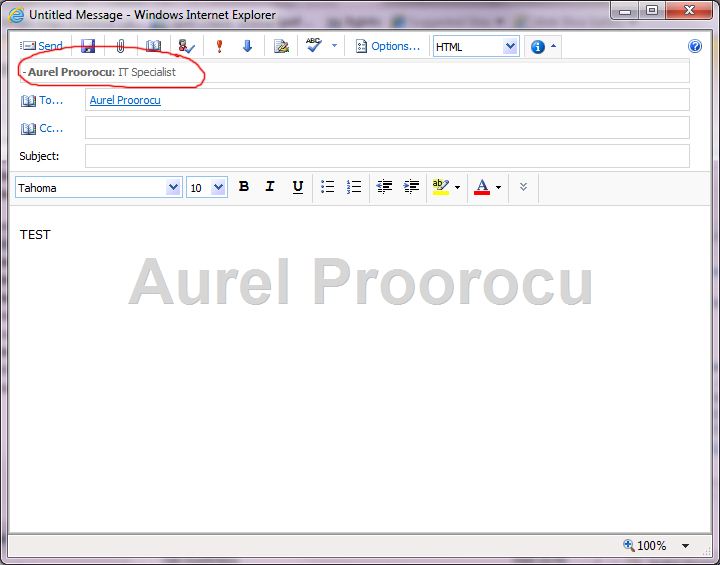Open recipient Aurel Proorocu link
Viewport: 720px width, 565px height.
125,100
